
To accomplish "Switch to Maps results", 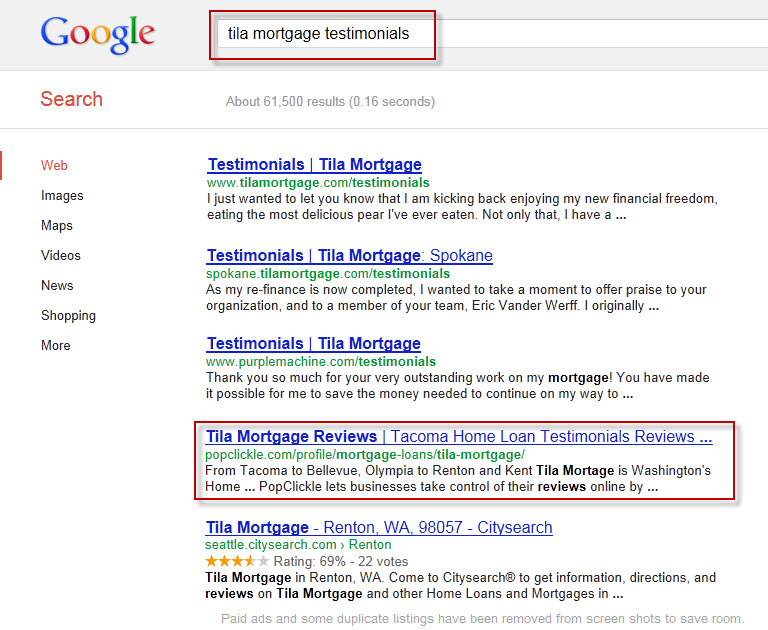I will [57, 225].
